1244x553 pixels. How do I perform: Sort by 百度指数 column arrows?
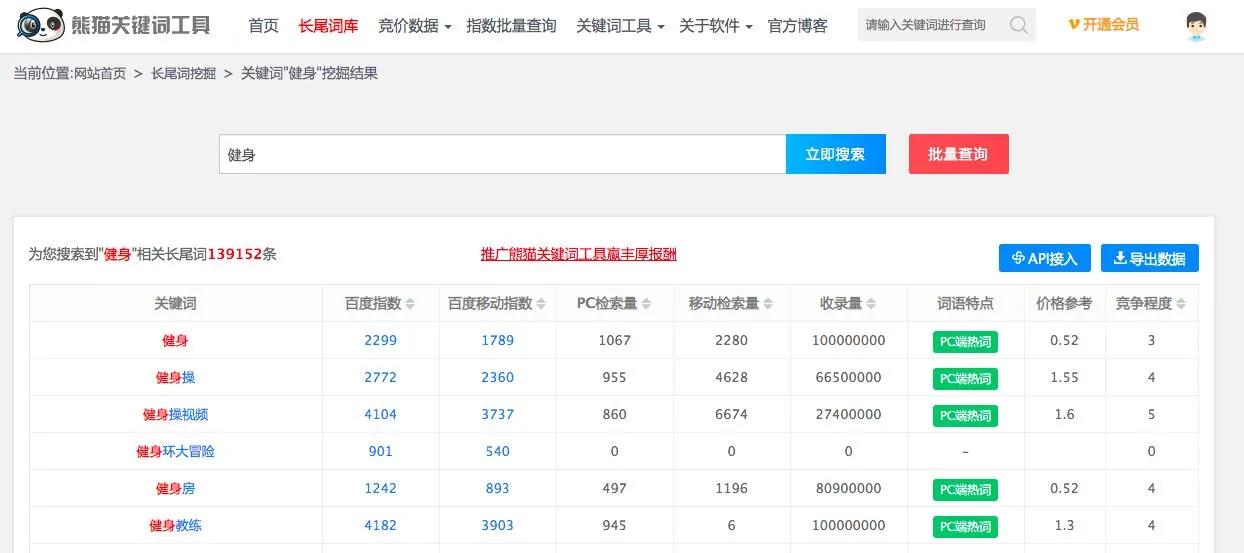[410, 304]
